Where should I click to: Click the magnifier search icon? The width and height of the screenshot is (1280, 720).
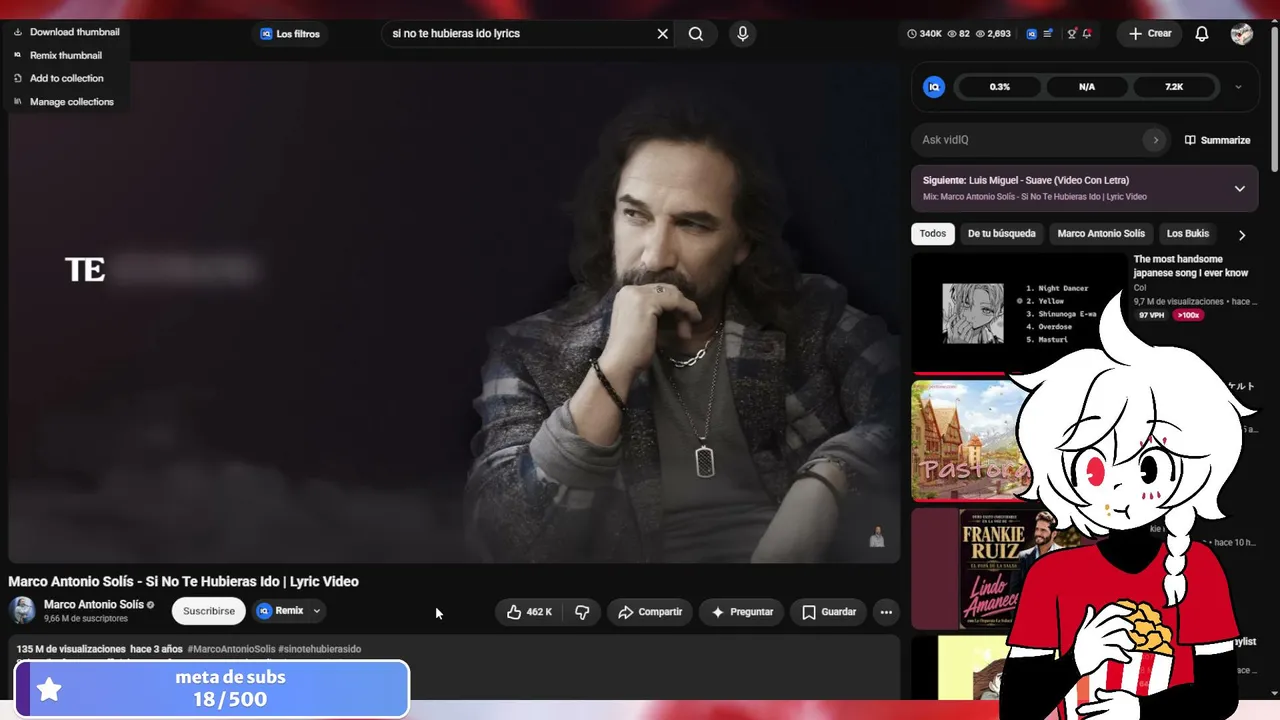(696, 34)
